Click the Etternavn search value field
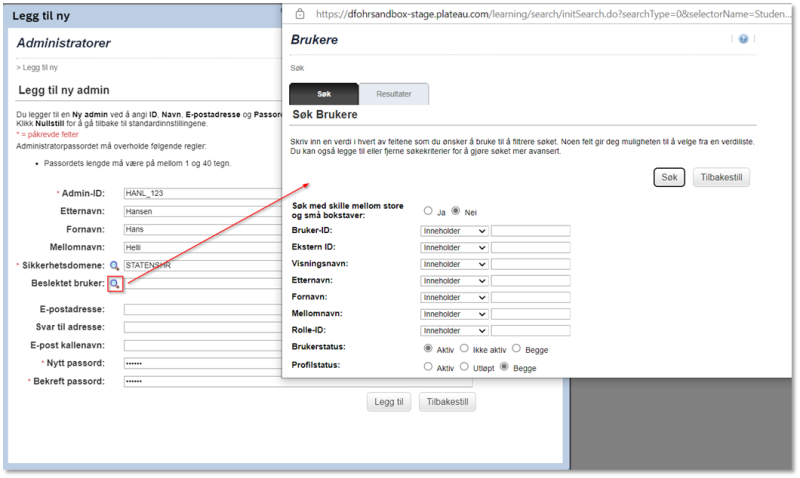The width and height of the screenshot is (800, 478). 531,281
